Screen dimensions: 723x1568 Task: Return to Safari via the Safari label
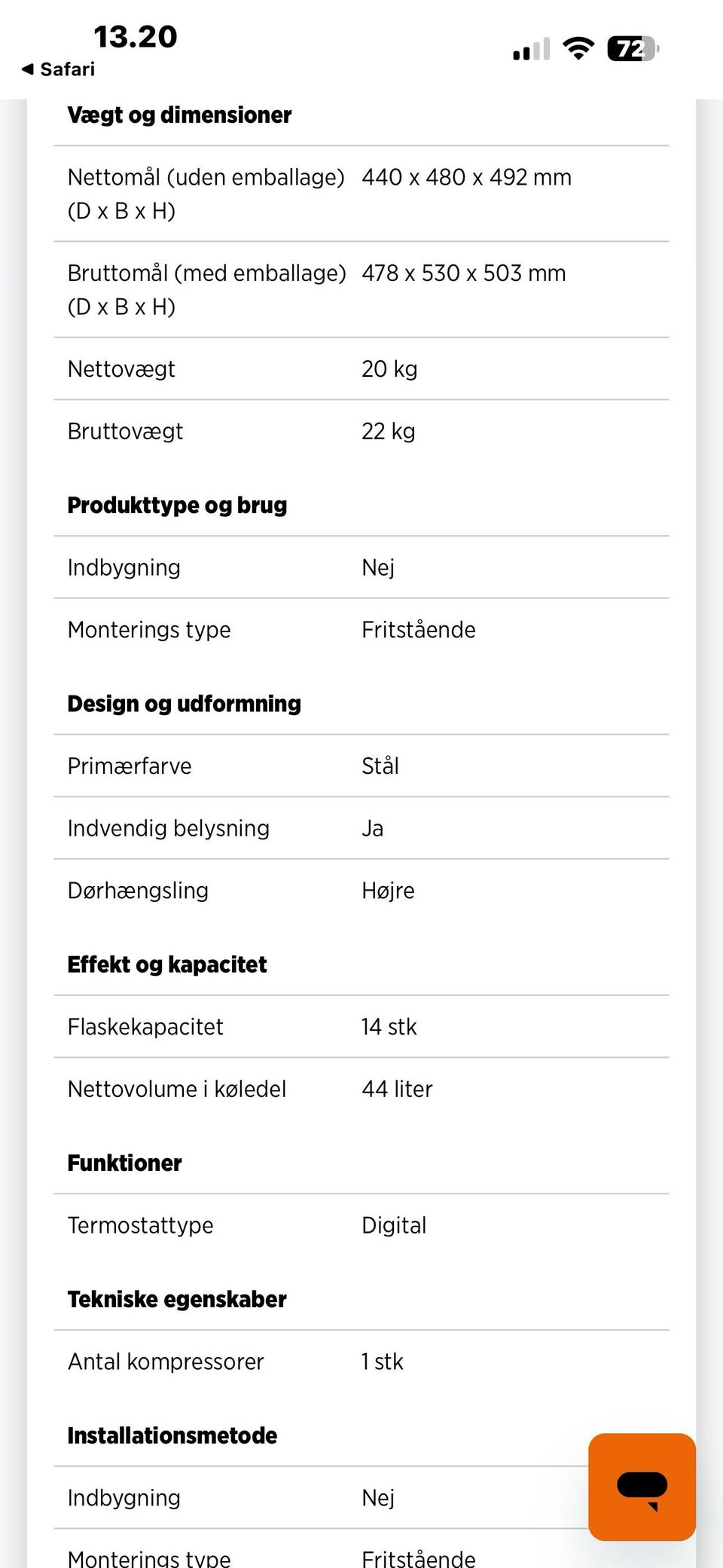pos(67,69)
